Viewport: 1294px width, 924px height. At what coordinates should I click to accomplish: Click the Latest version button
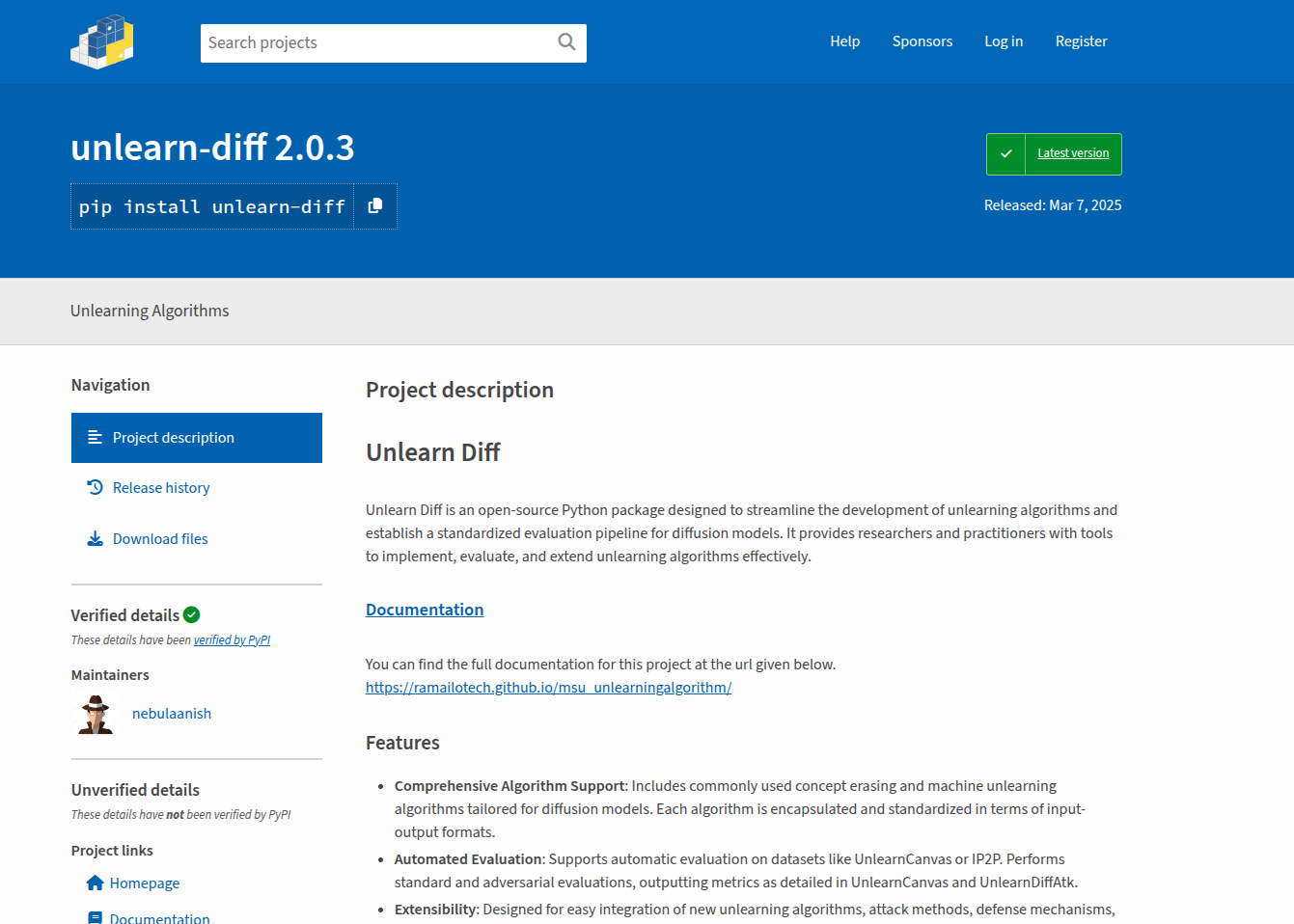coord(1072,153)
